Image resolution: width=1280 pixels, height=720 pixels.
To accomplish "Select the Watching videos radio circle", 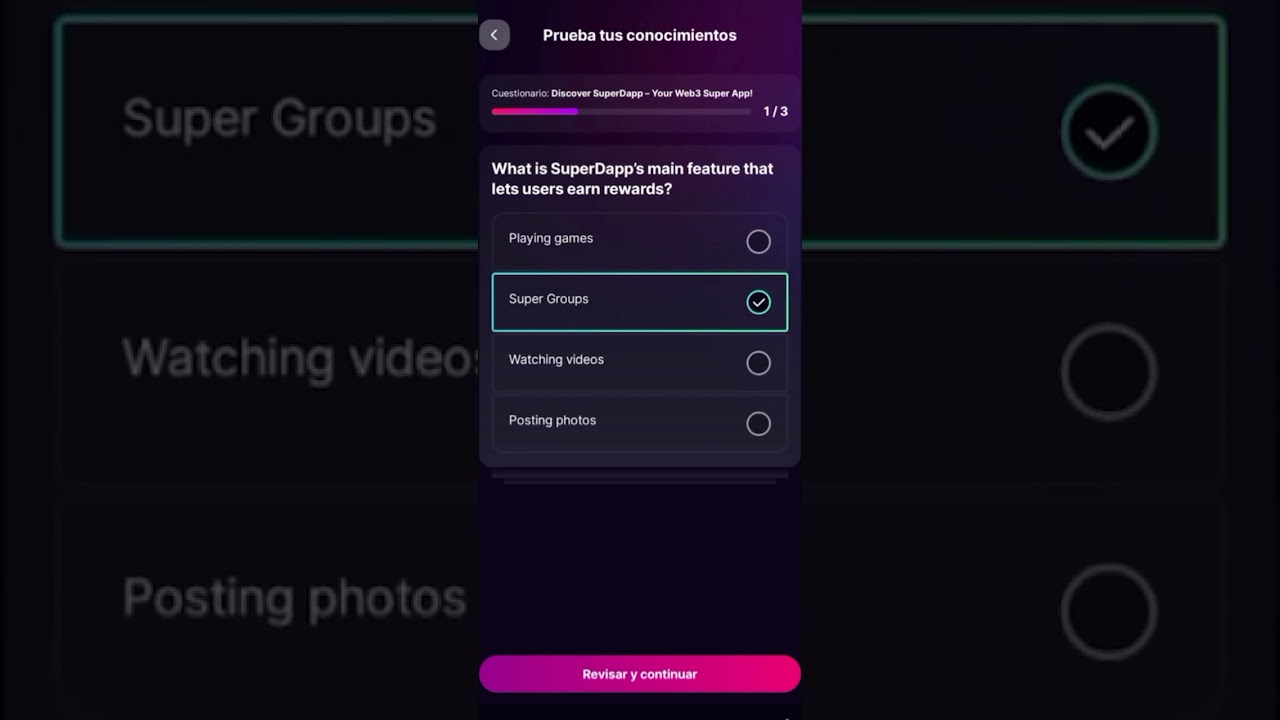I will pos(758,363).
